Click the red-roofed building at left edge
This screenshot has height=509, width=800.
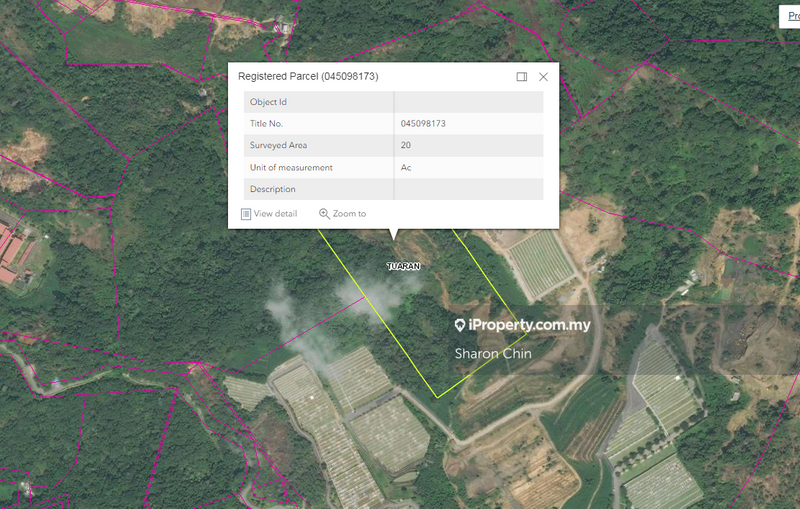tap(14, 255)
